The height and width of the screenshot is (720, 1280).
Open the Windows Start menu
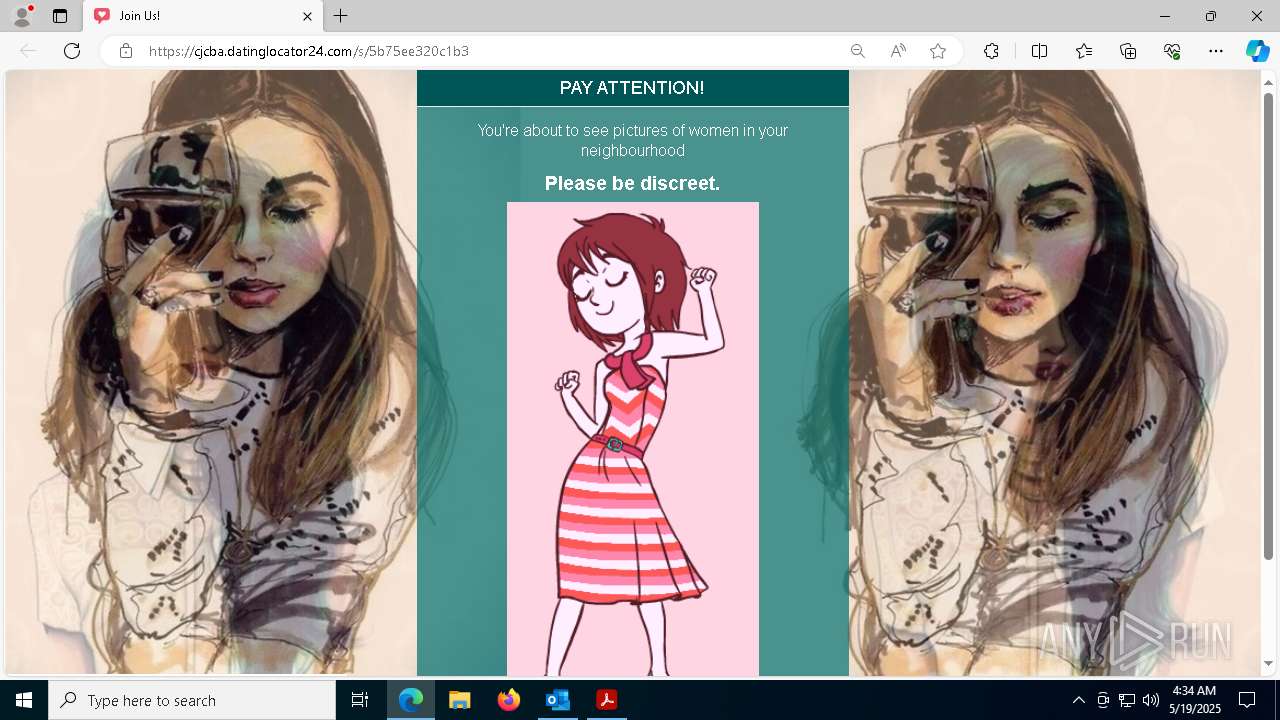pyautogui.click(x=24, y=700)
